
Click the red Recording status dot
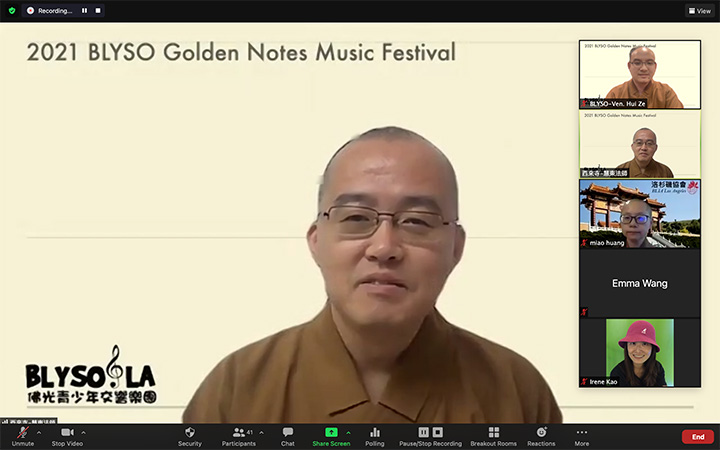(x=30, y=10)
